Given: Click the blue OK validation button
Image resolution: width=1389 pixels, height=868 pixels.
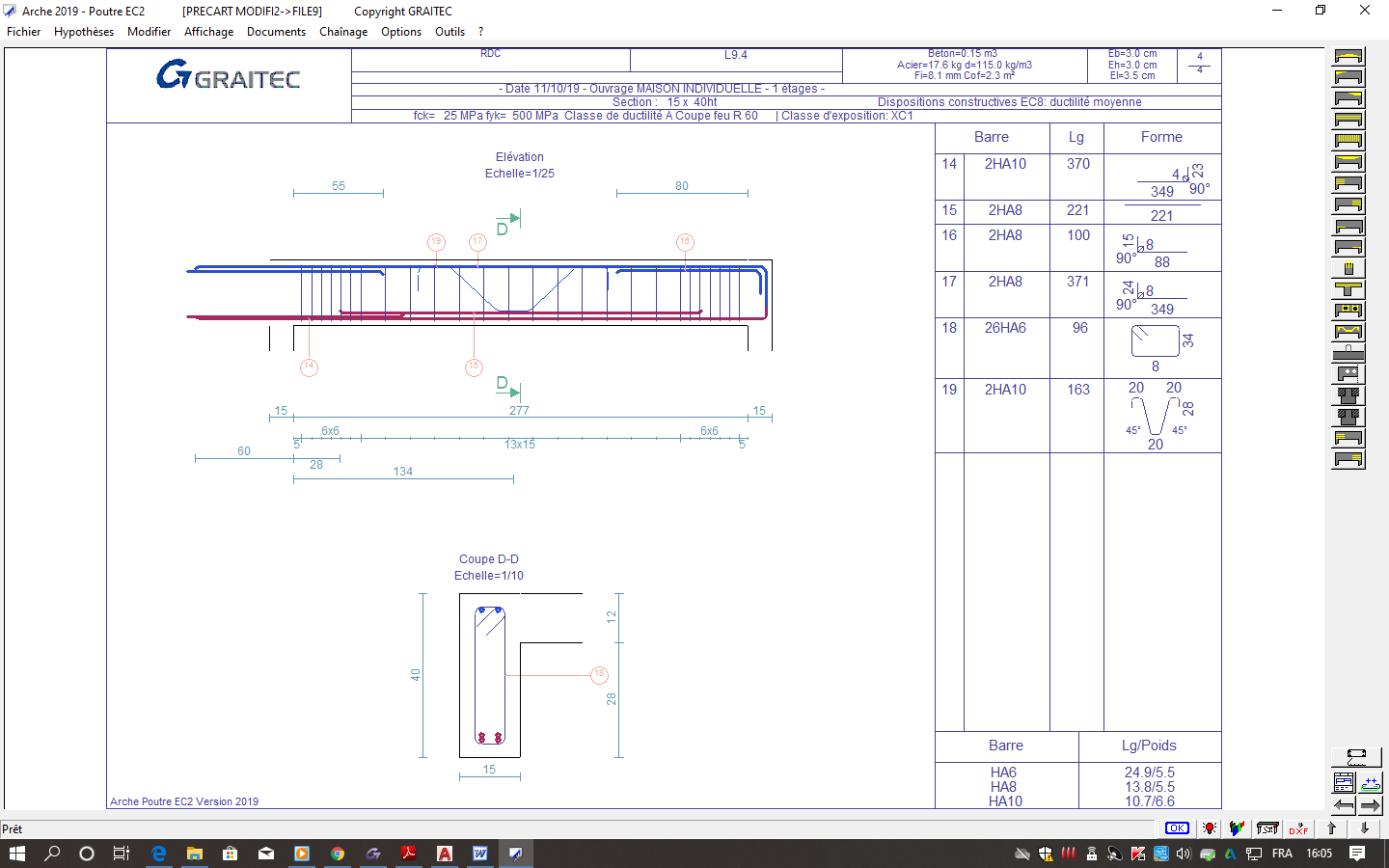Looking at the screenshot, I should coord(1177,828).
